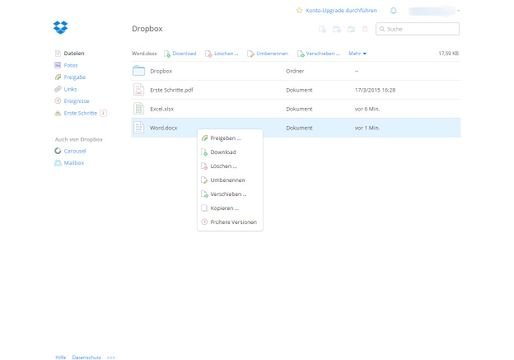Screen dimensions: 514x360
Task: Click the Dropbox folder icon in list
Action: [x=139, y=71]
